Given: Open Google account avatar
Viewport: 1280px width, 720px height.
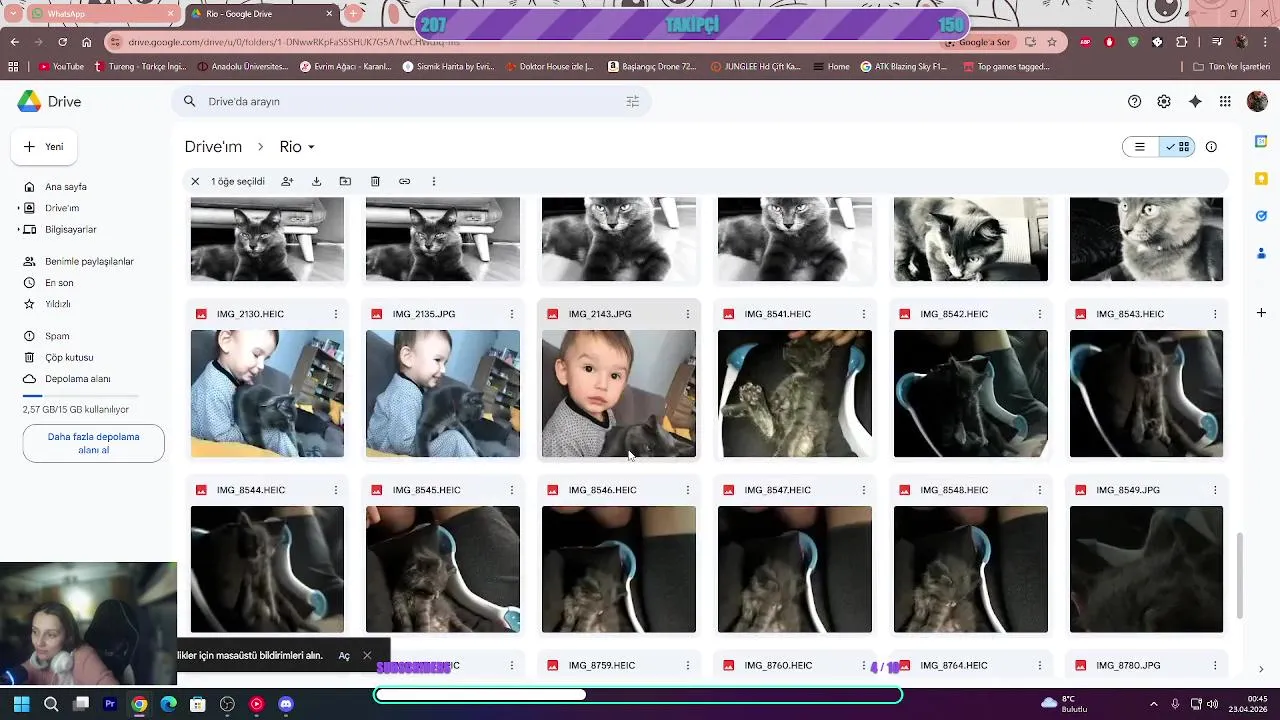Looking at the screenshot, I should [x=1257, y=101].
